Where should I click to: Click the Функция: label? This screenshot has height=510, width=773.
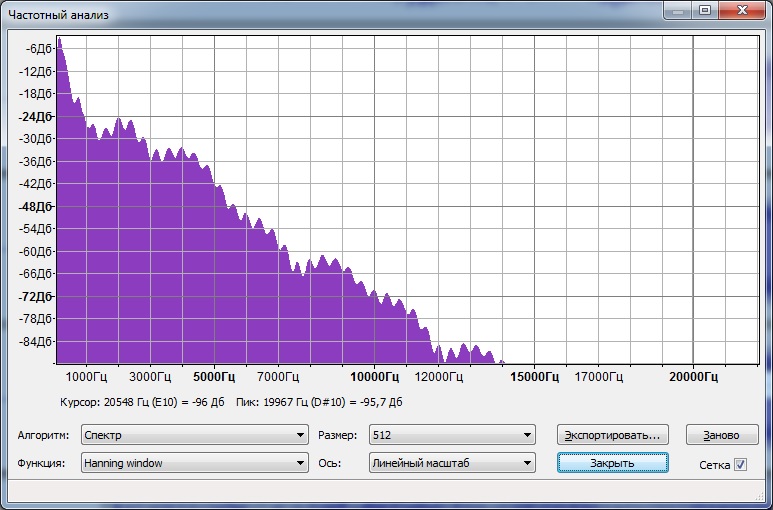tap(41, 464)
